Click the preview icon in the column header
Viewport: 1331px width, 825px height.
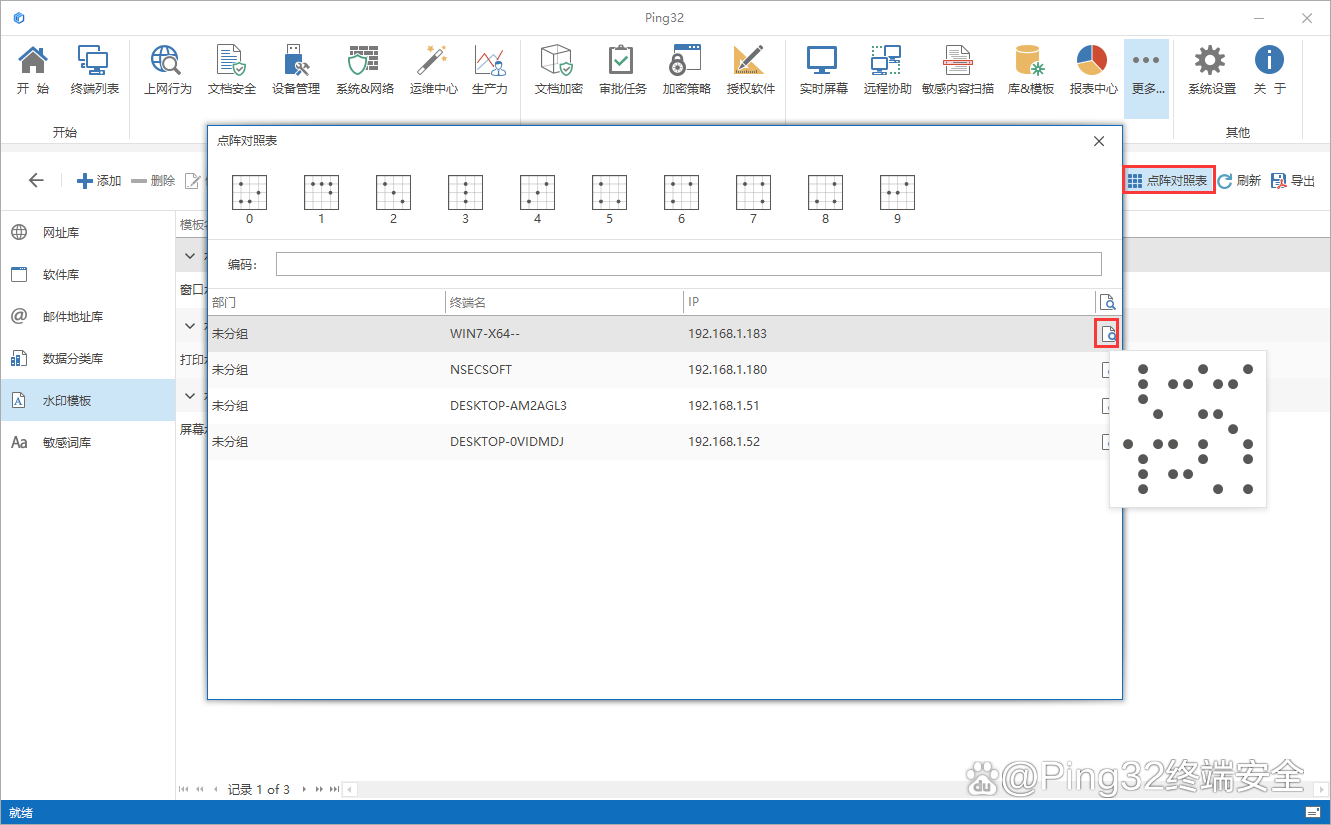coord(1107,302)
